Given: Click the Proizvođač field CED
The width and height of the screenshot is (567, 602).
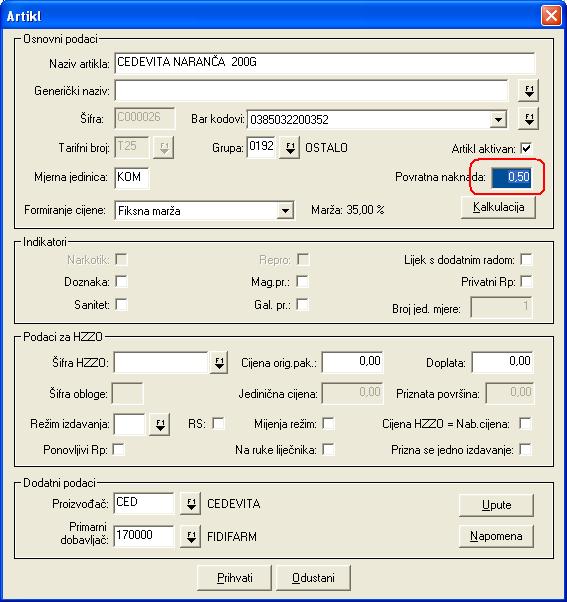Looking at the screenshot, I should pyautogui.click(x=144, y=503).
